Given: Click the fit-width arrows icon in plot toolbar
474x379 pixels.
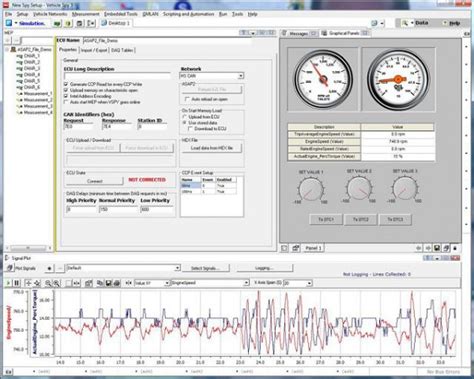Looking at the screenshot, I should coord(76,283).
